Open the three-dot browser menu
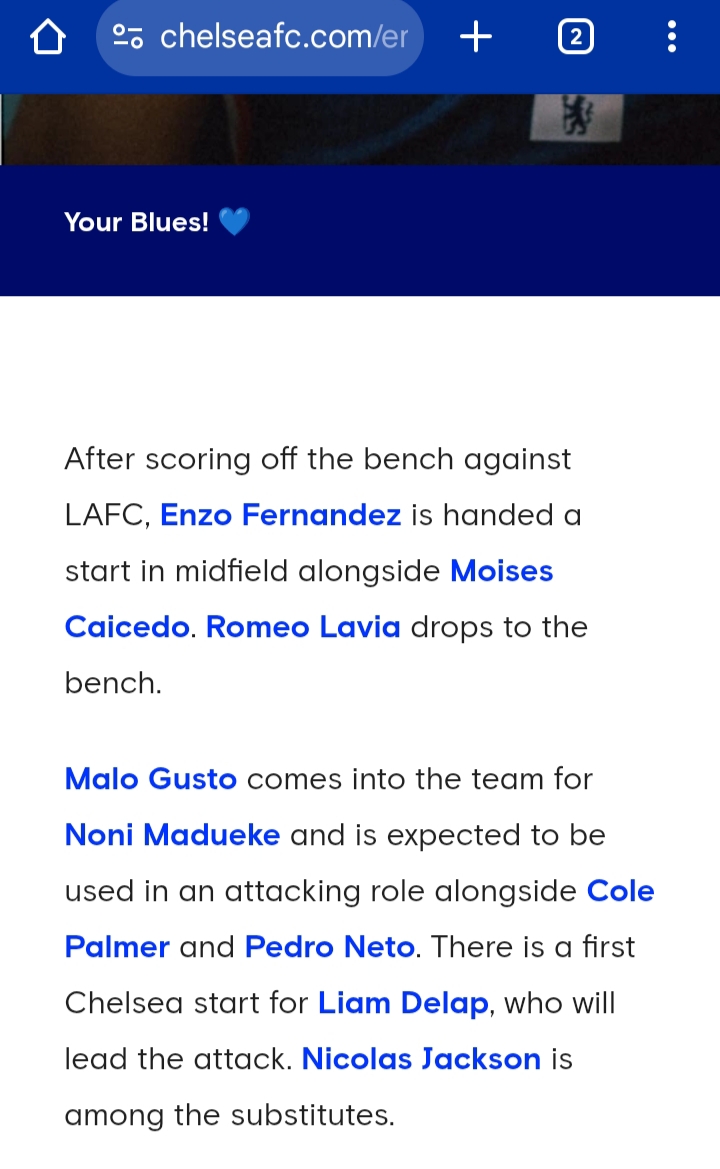The width and height of the screenshot is (720, 1169). tap(672, 37)
